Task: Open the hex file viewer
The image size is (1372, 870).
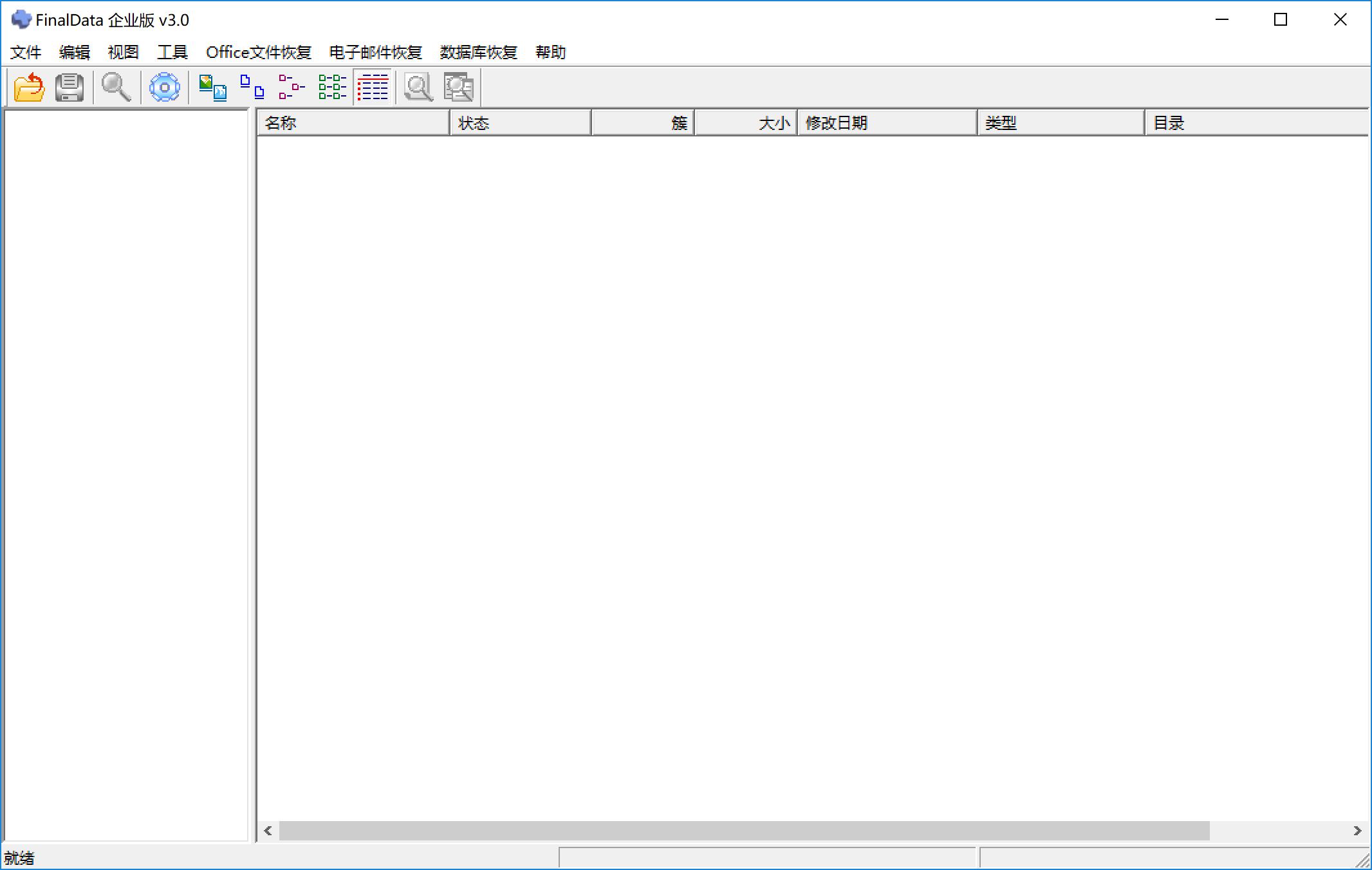Action: point(457,87)
